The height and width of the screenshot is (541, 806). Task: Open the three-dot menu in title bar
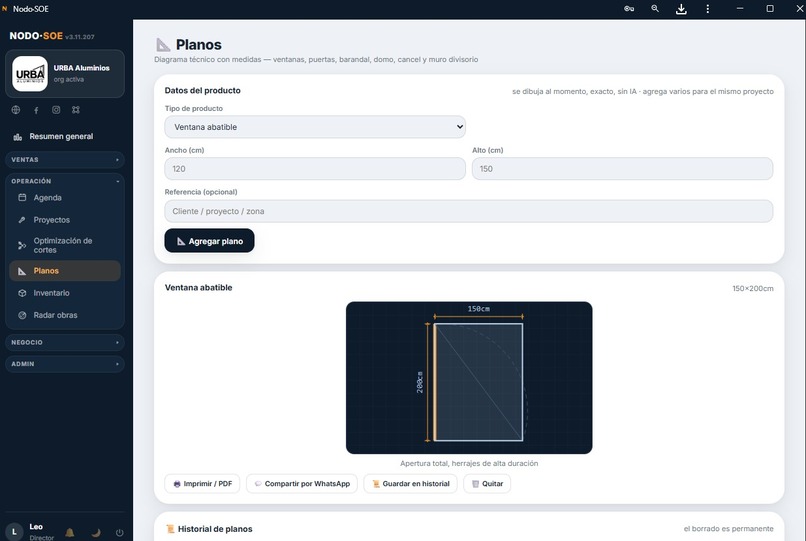click(708, 9)
